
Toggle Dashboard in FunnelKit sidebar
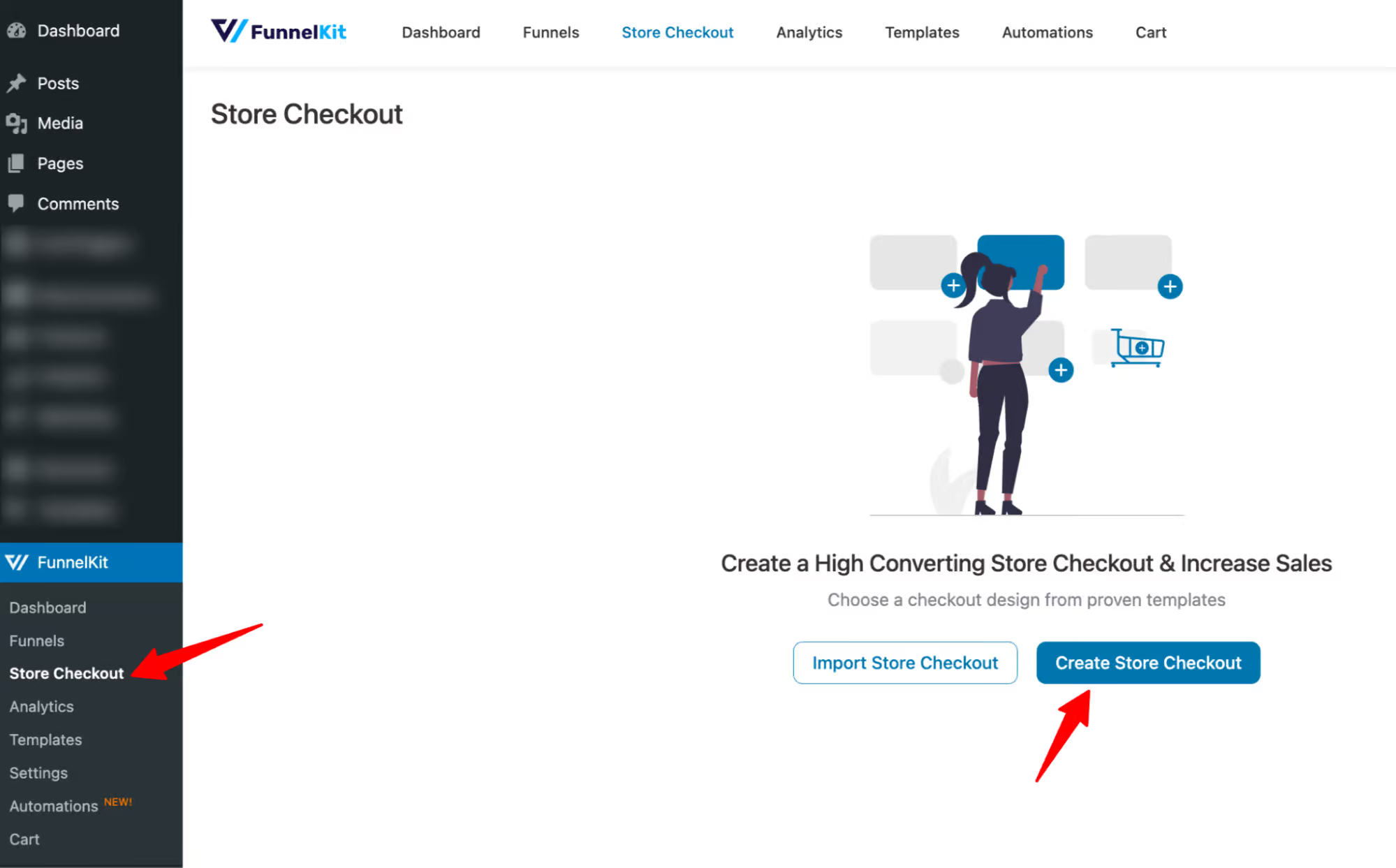[x=47, y=606]
